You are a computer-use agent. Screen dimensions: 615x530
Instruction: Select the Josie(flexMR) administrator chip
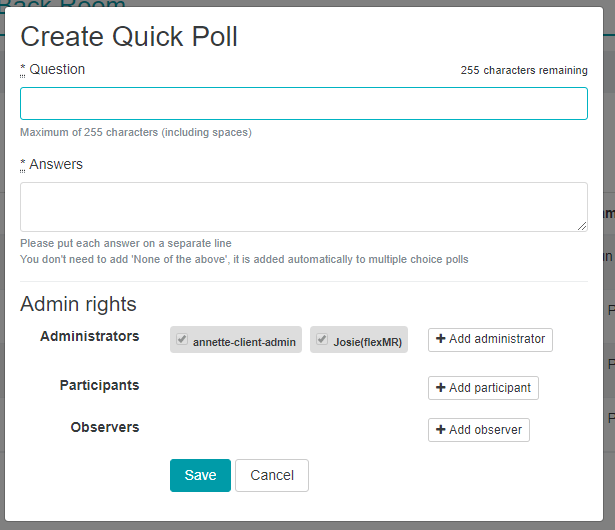point(359,340)
